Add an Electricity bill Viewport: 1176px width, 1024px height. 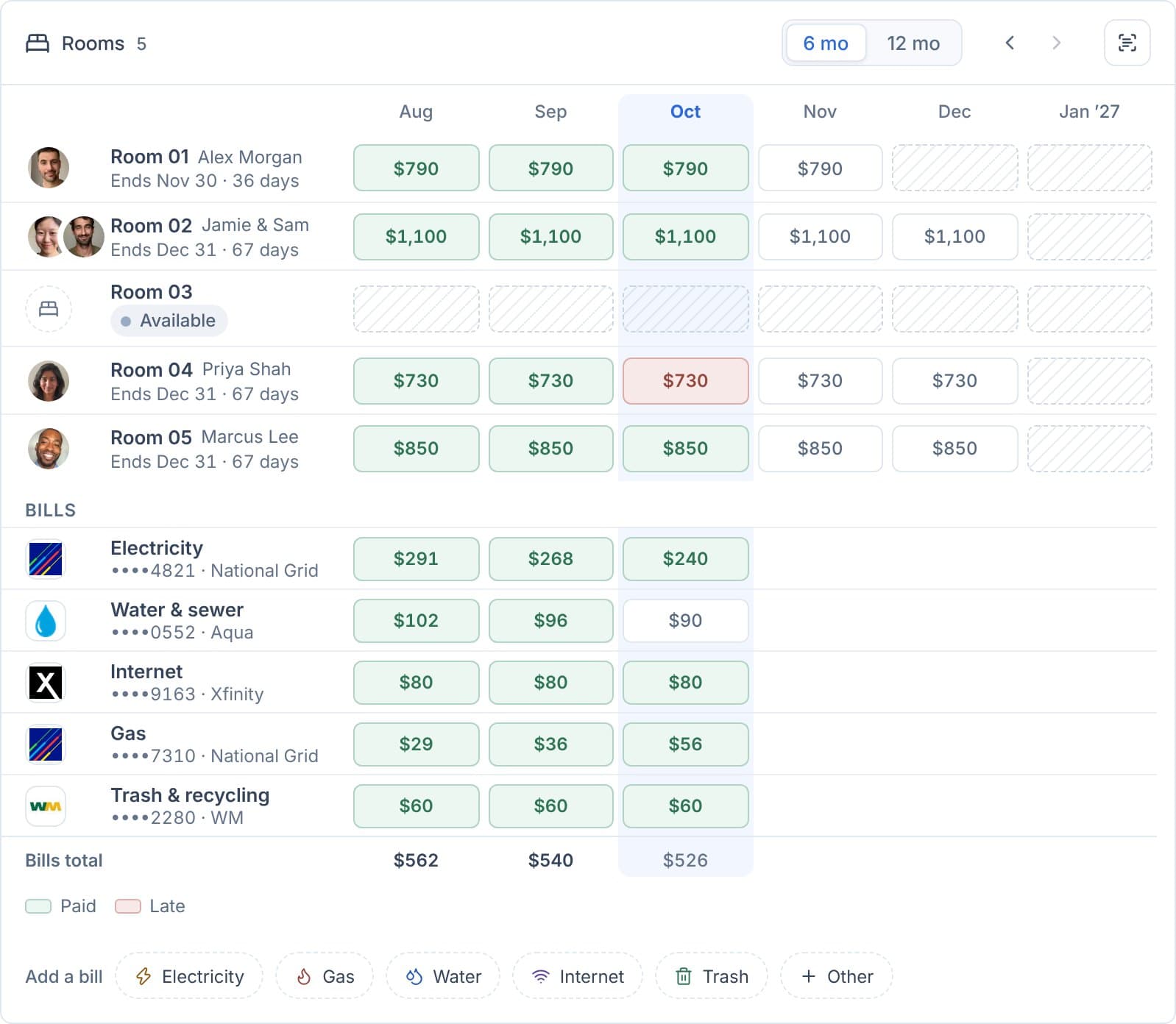click(189, 976)
